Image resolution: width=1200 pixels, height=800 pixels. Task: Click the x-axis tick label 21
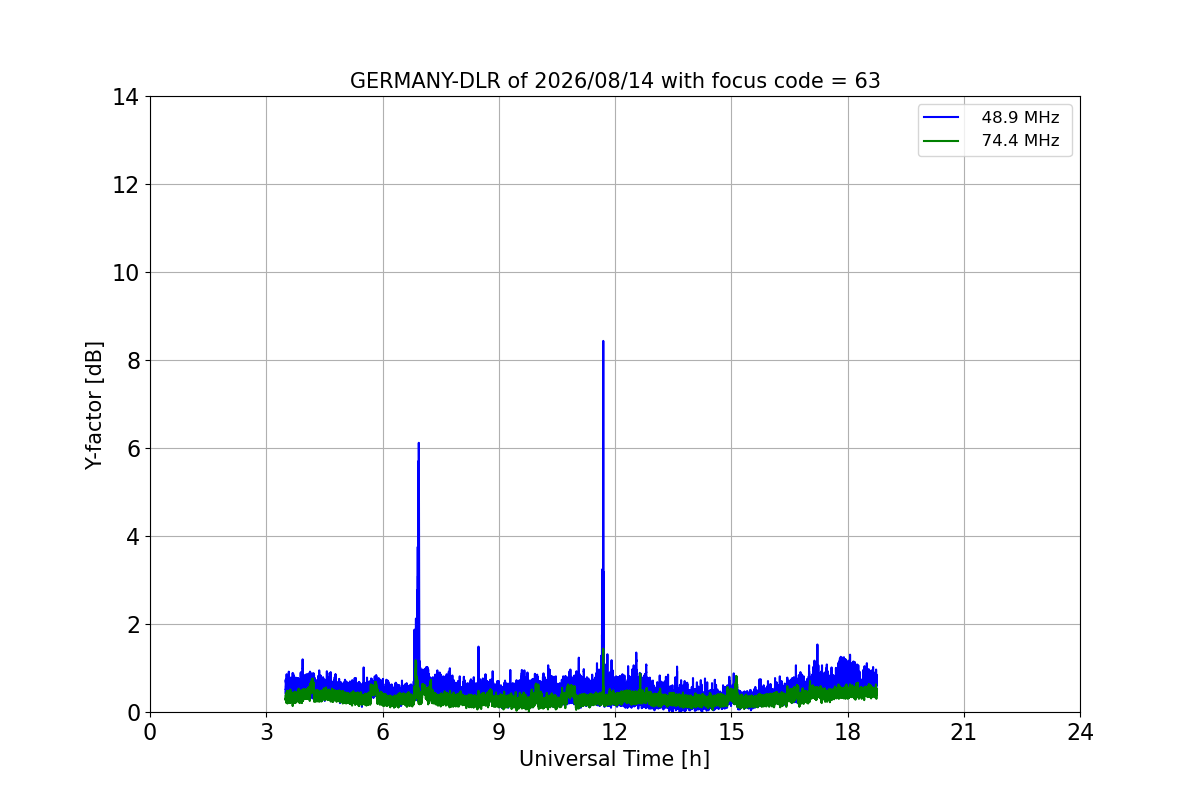click(964, 732)
